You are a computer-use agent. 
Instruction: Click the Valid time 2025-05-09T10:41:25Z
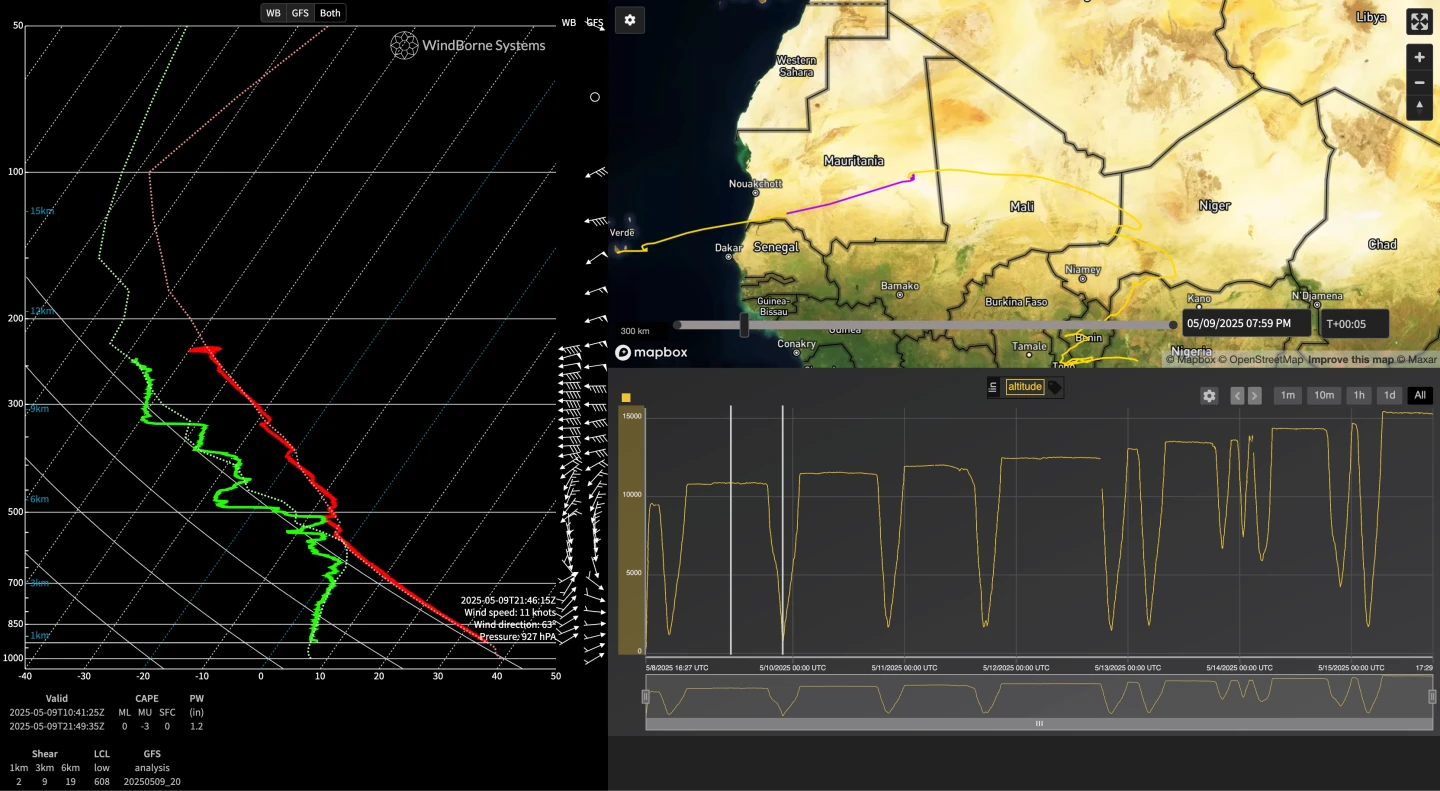point(56,712)
